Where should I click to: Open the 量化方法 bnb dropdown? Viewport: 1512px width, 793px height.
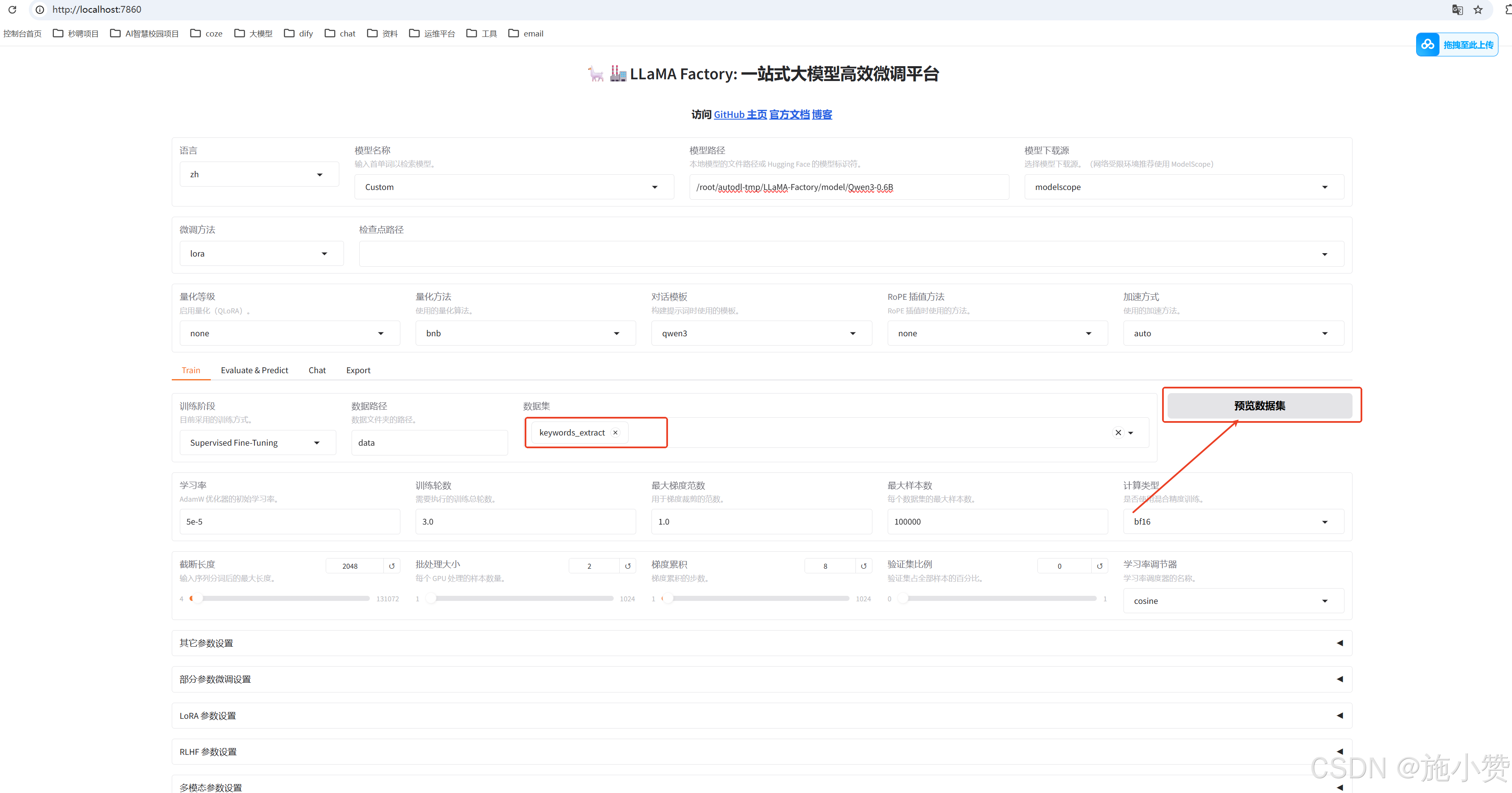pyautogui.click(x=525, y=333)
